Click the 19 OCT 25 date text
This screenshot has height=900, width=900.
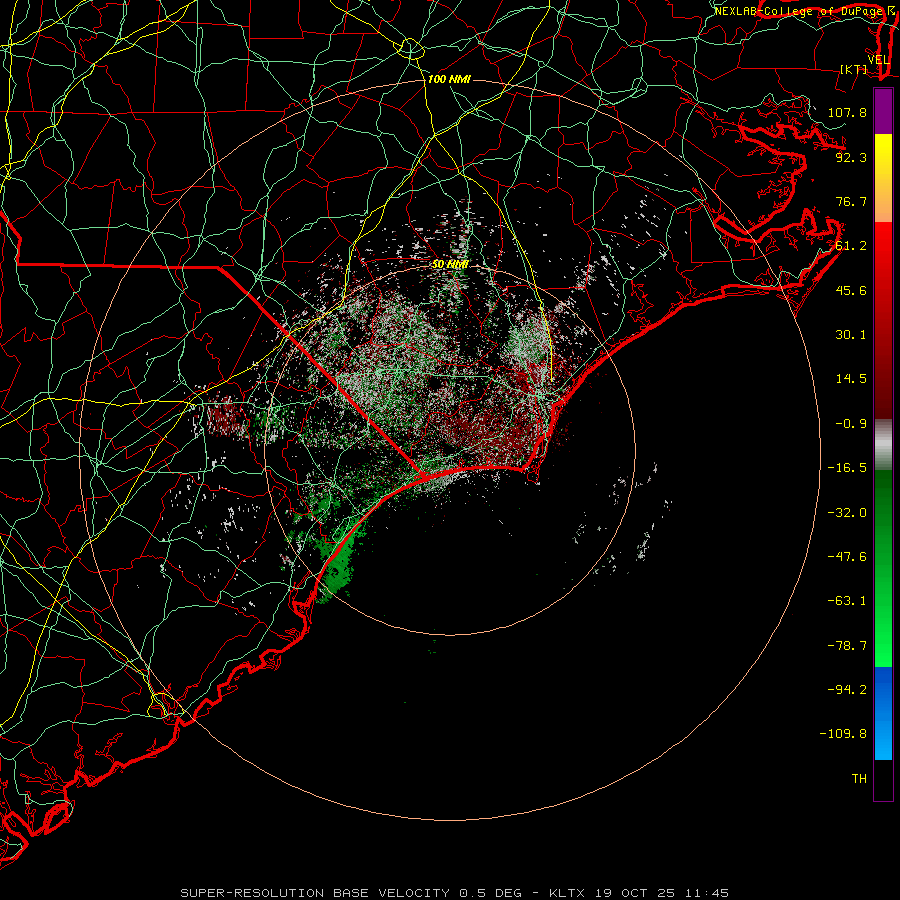point(634,893)
